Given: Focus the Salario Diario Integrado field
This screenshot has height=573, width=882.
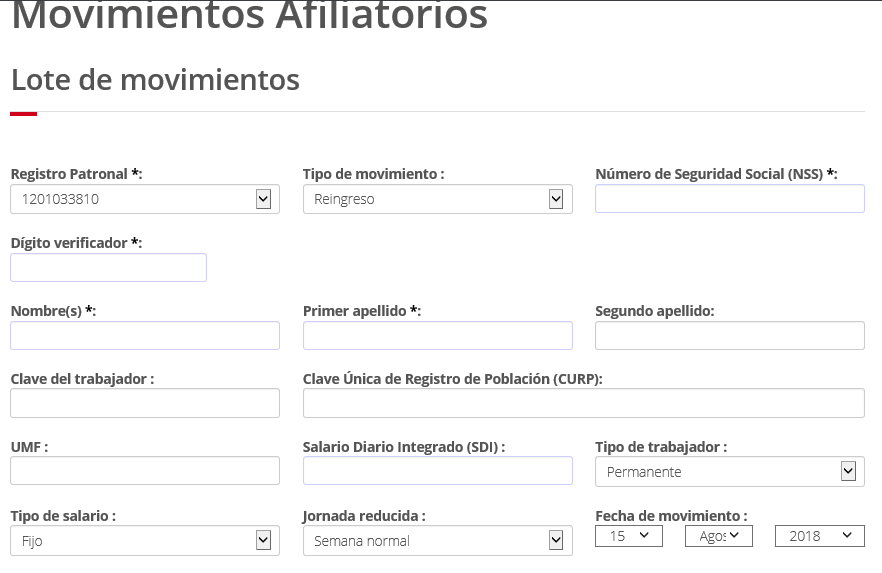Looking at the screenshot, I should coord(438,471).
